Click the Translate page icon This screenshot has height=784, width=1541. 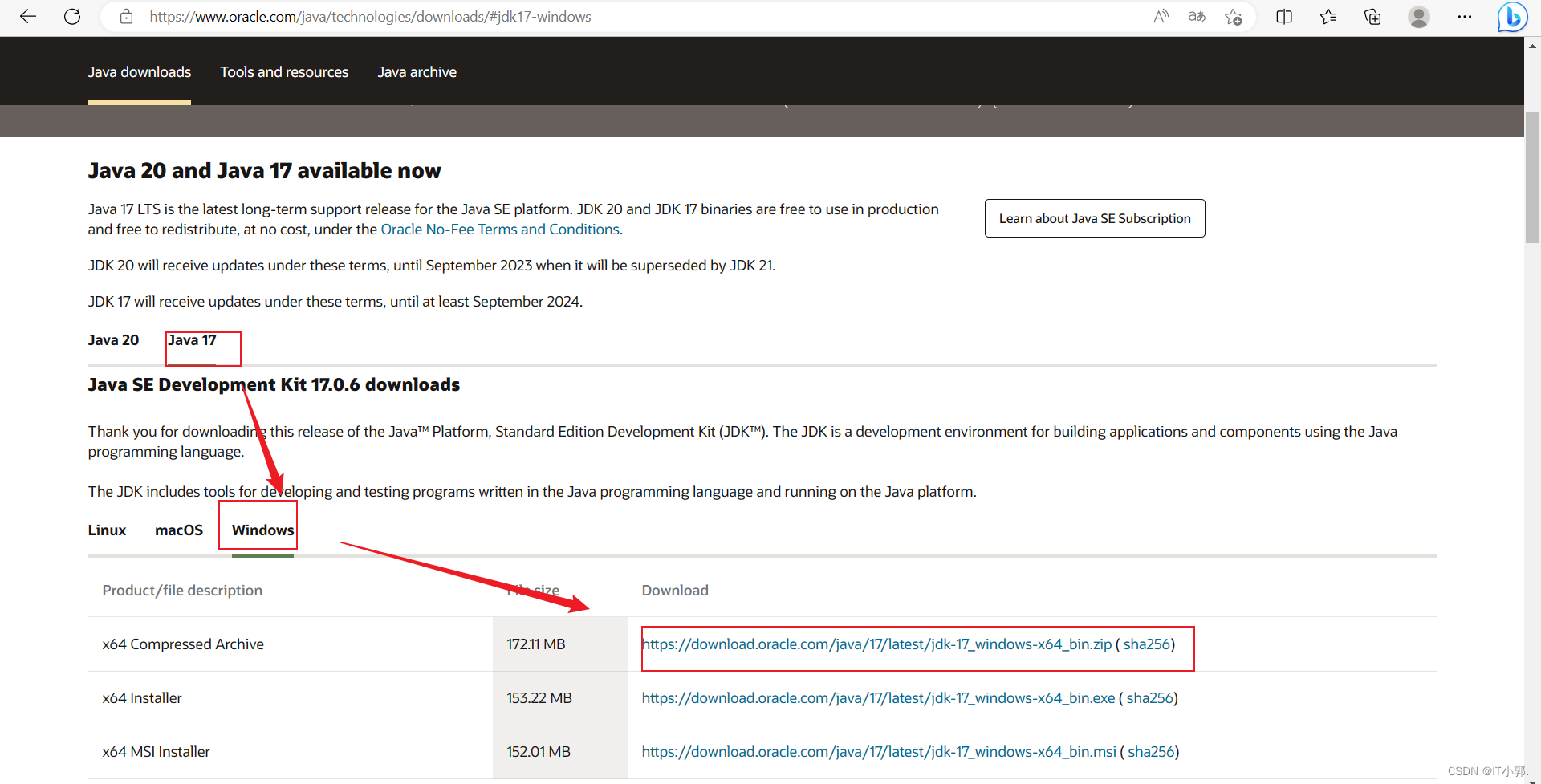click(x=1197, y=16)
